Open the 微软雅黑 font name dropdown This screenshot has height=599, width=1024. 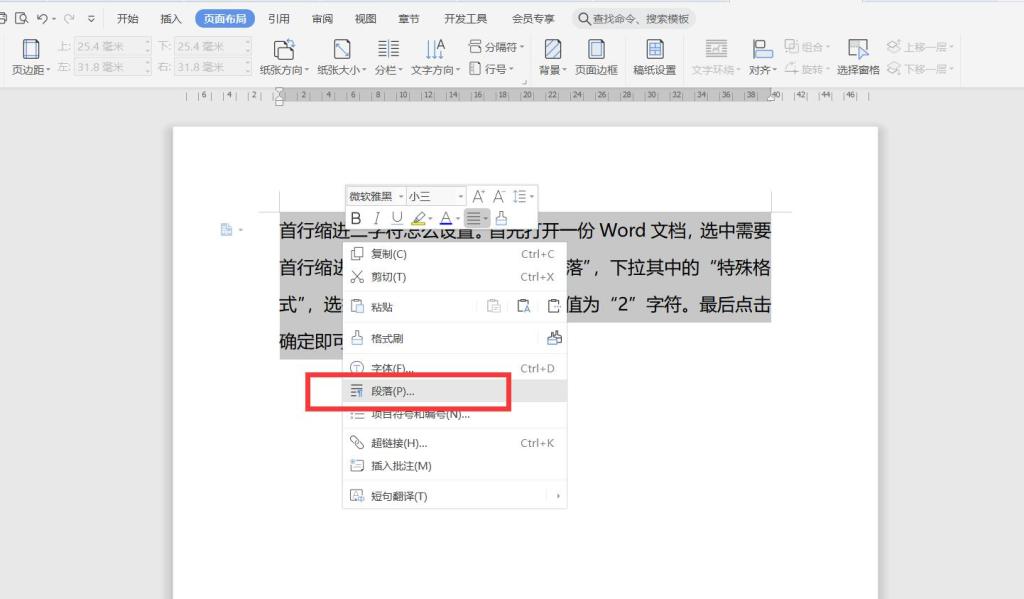pyautogui.click(x=375, y=197)
